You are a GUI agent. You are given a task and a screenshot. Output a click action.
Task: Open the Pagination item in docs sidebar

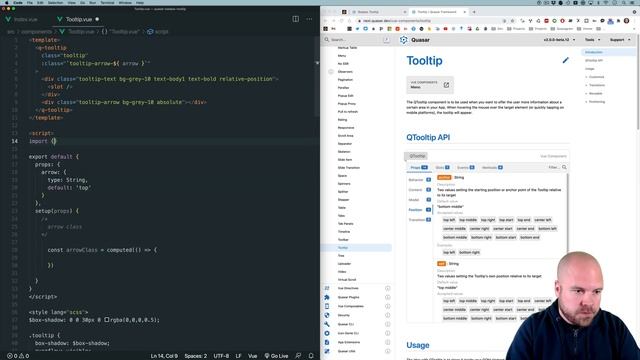coord(357,80)
